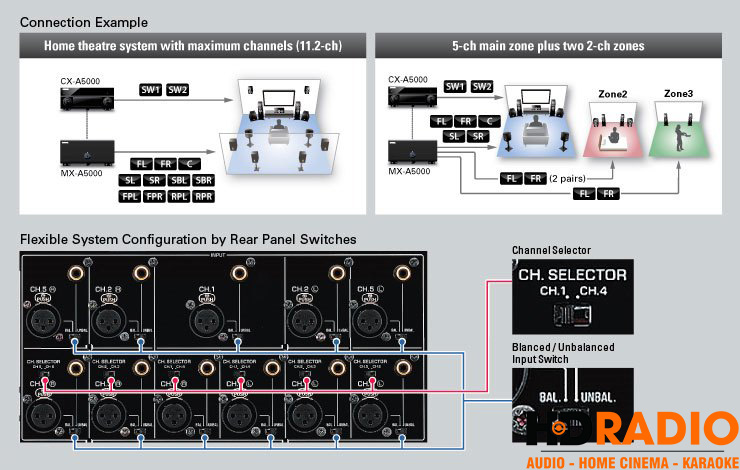
Task: Select the Home theatre system maximum channels header
Action: coord(187,46)
